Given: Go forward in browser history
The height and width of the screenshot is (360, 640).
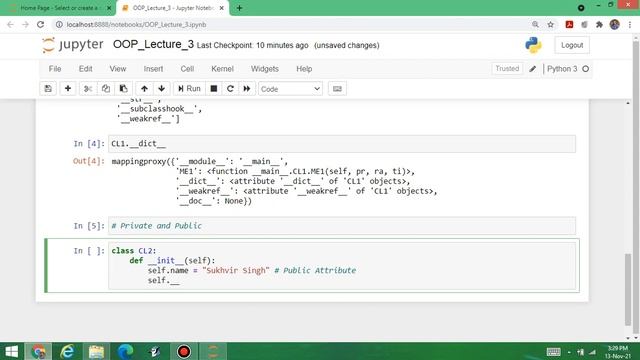Looking at the screenshot, I should pyautogui.click(x=25, y=24).
